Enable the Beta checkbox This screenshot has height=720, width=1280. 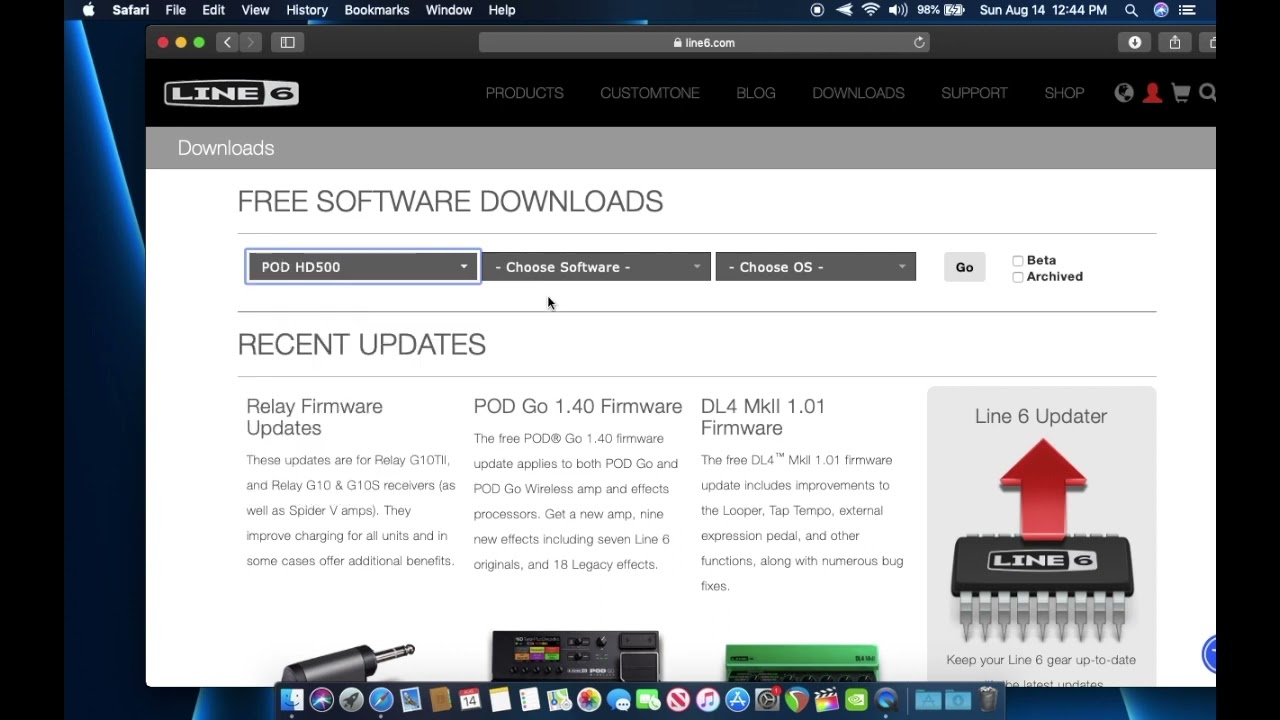pos(1018,261)
